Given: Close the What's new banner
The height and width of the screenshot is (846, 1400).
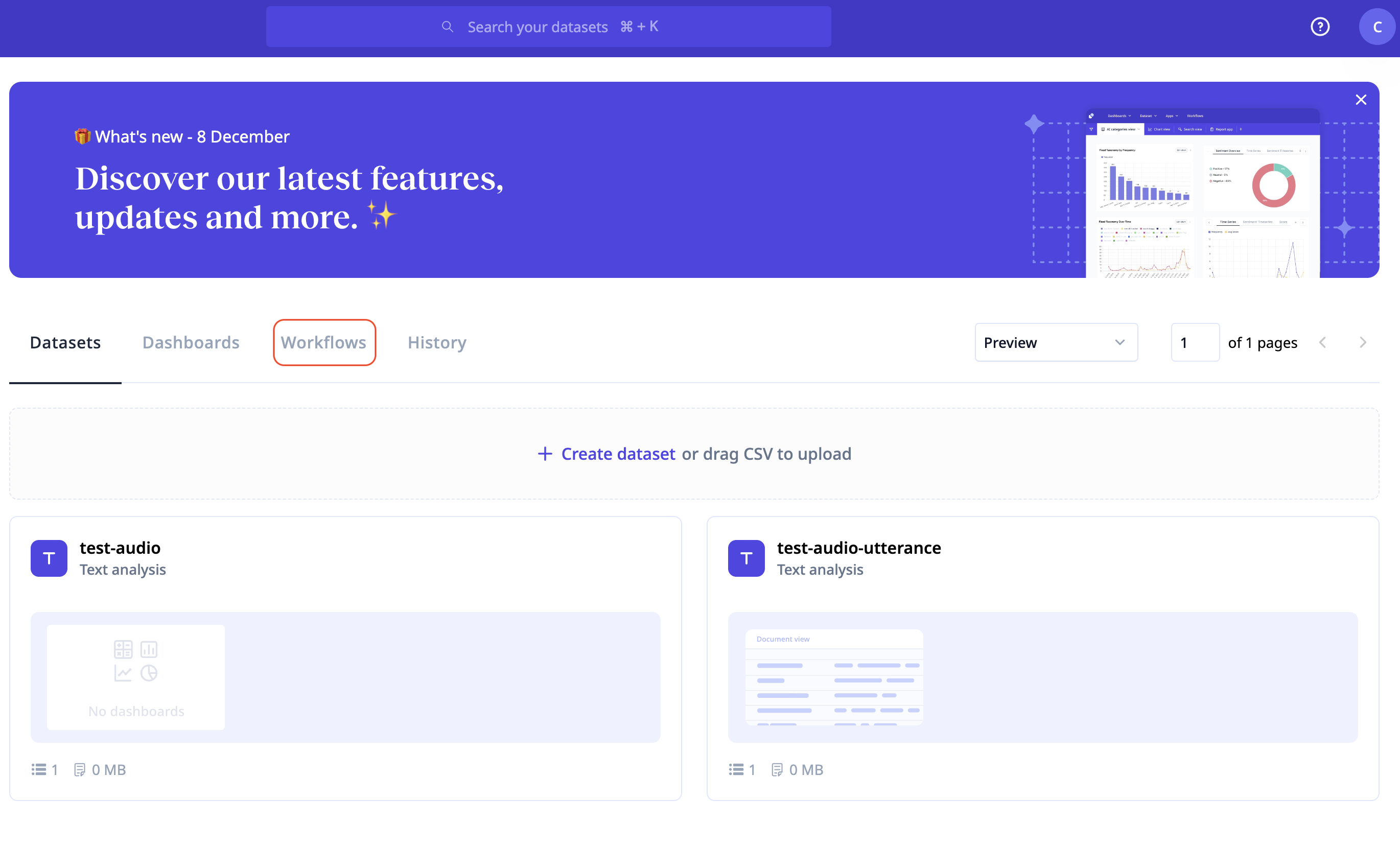Looking at the screenshot, I should click(1360, 100).
